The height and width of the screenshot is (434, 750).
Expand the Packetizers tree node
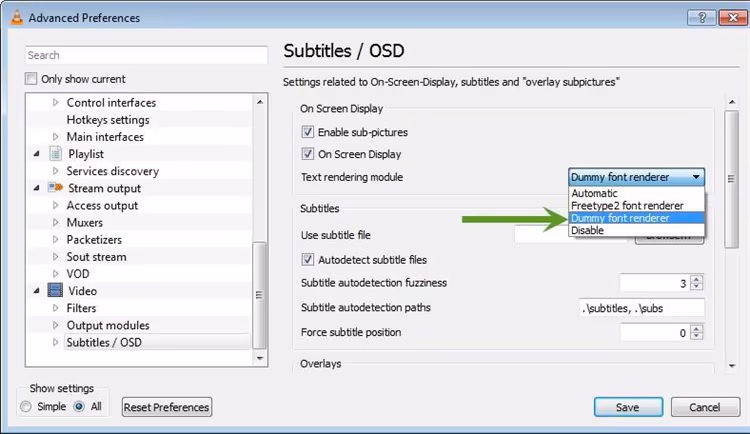click(55, 239)
